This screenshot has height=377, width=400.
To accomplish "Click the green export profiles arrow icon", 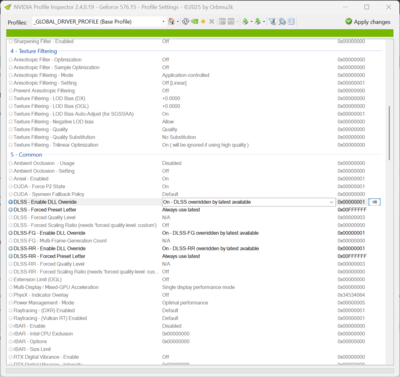I will (x=245, y=22).
